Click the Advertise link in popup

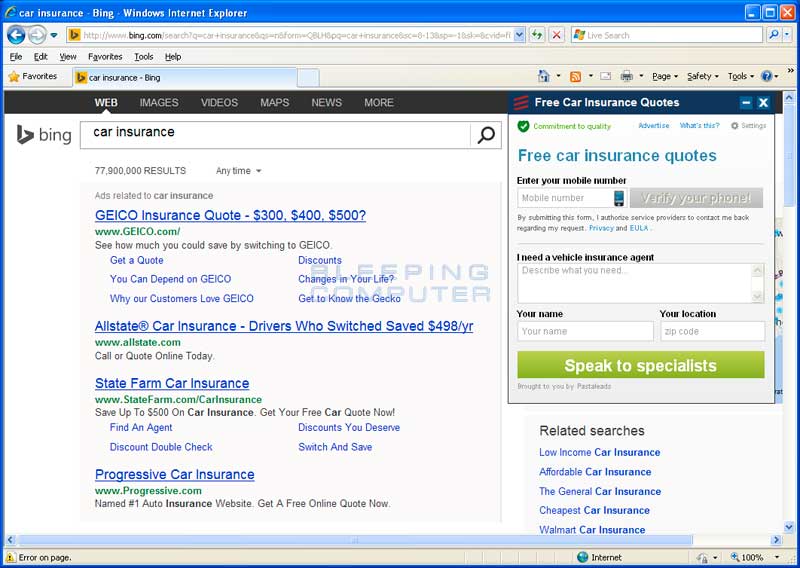(x=654, y=126)
